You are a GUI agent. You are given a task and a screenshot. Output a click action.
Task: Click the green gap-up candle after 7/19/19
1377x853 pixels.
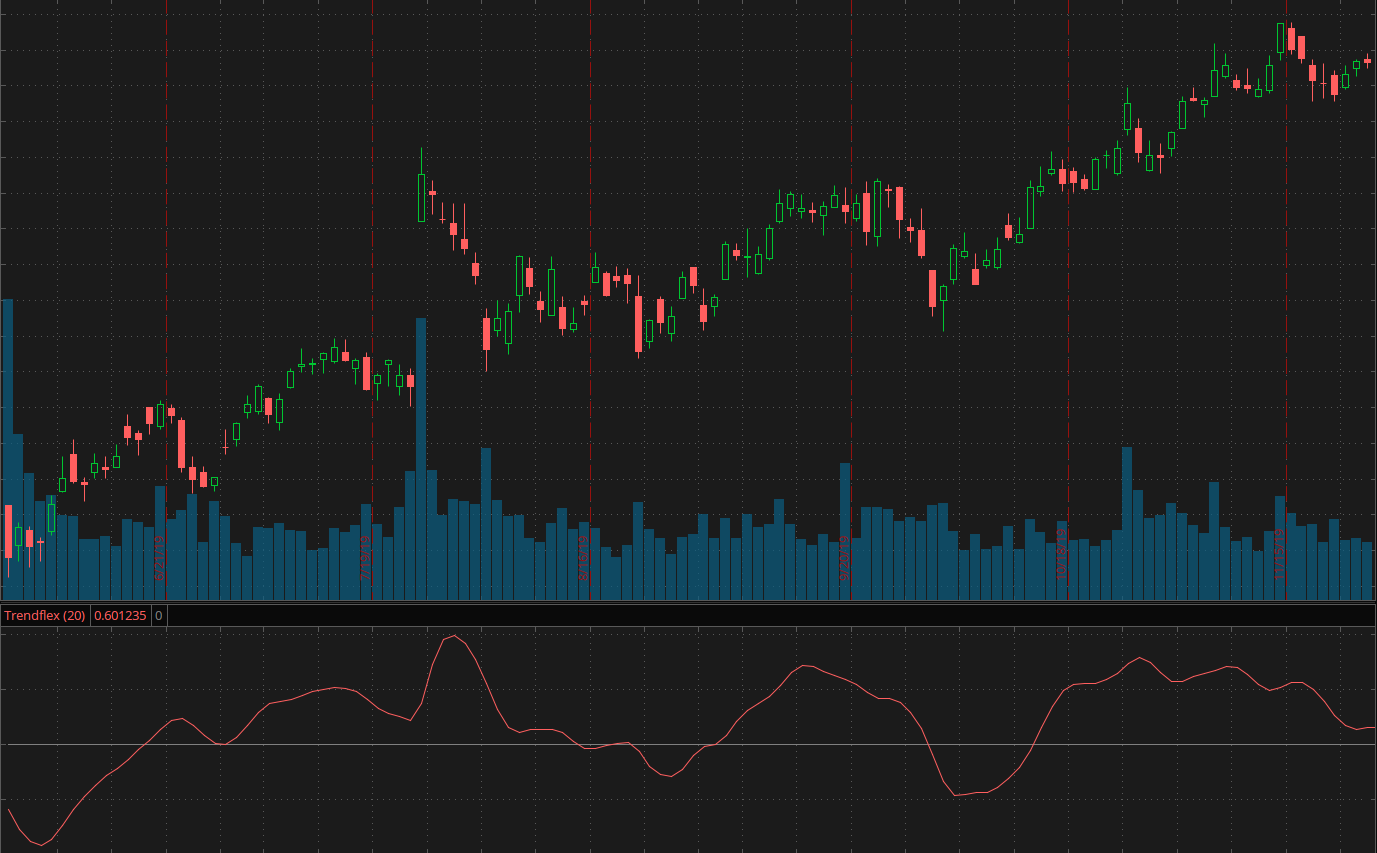tap(421, 197)
